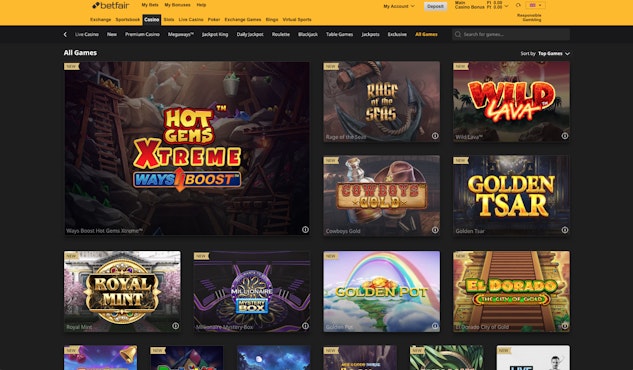Viewport: 633px width, 370px height.
Task: Launch the Golden Pot game thumbnail
Action: (381, 291)
